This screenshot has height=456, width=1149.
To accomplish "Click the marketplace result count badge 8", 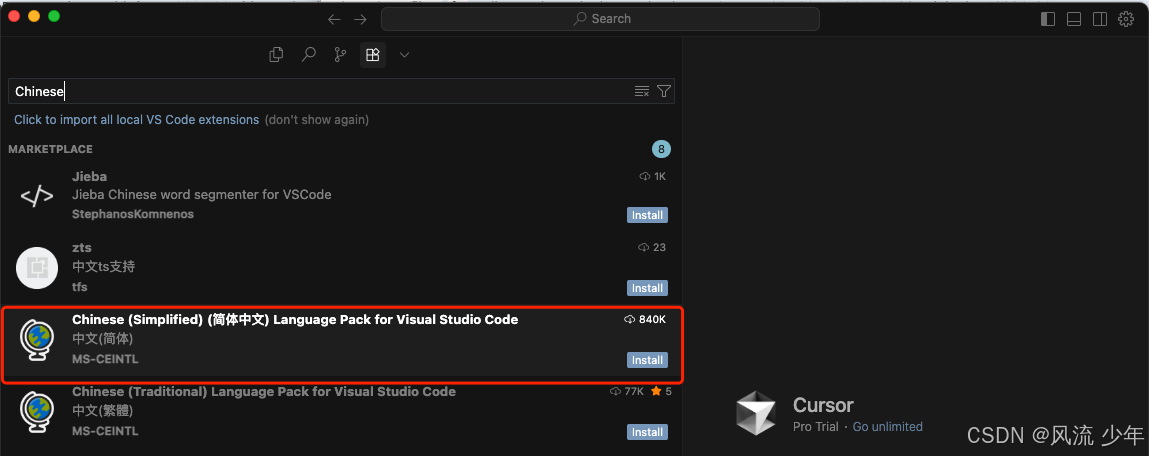I will tap(662, 150).
